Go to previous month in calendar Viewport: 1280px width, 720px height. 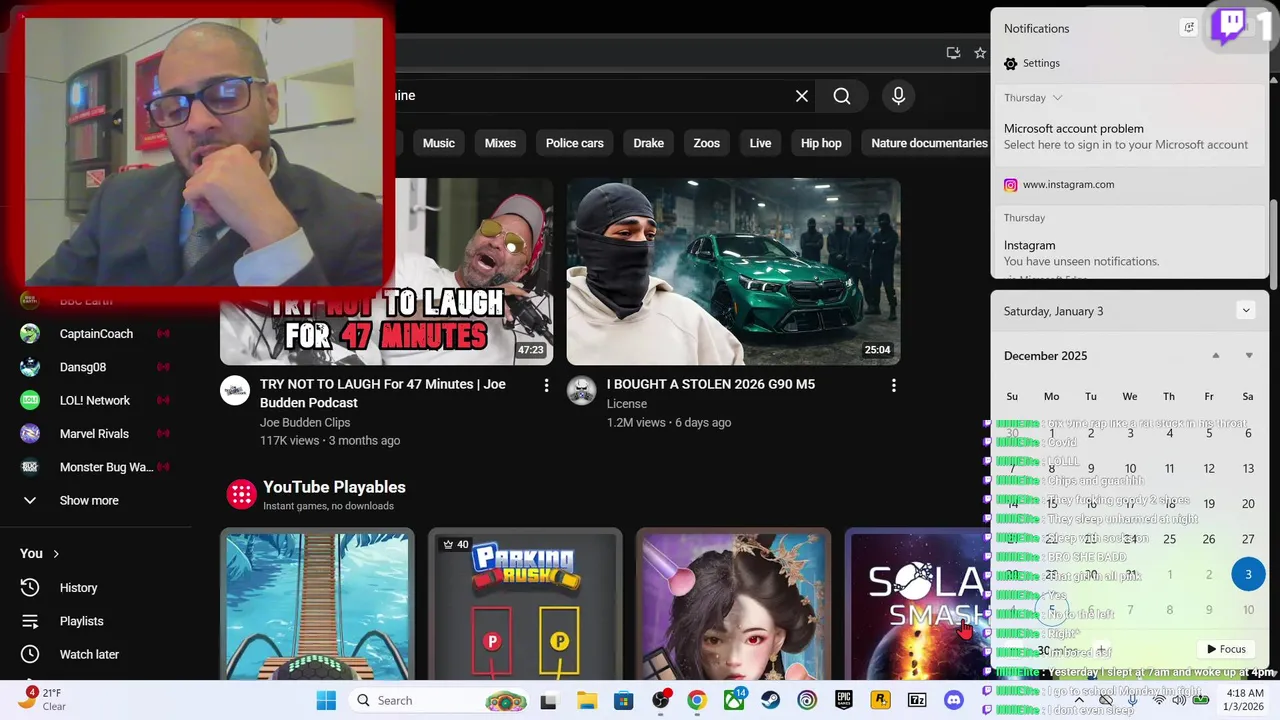pyautogui.click(x=1216, y=356)
